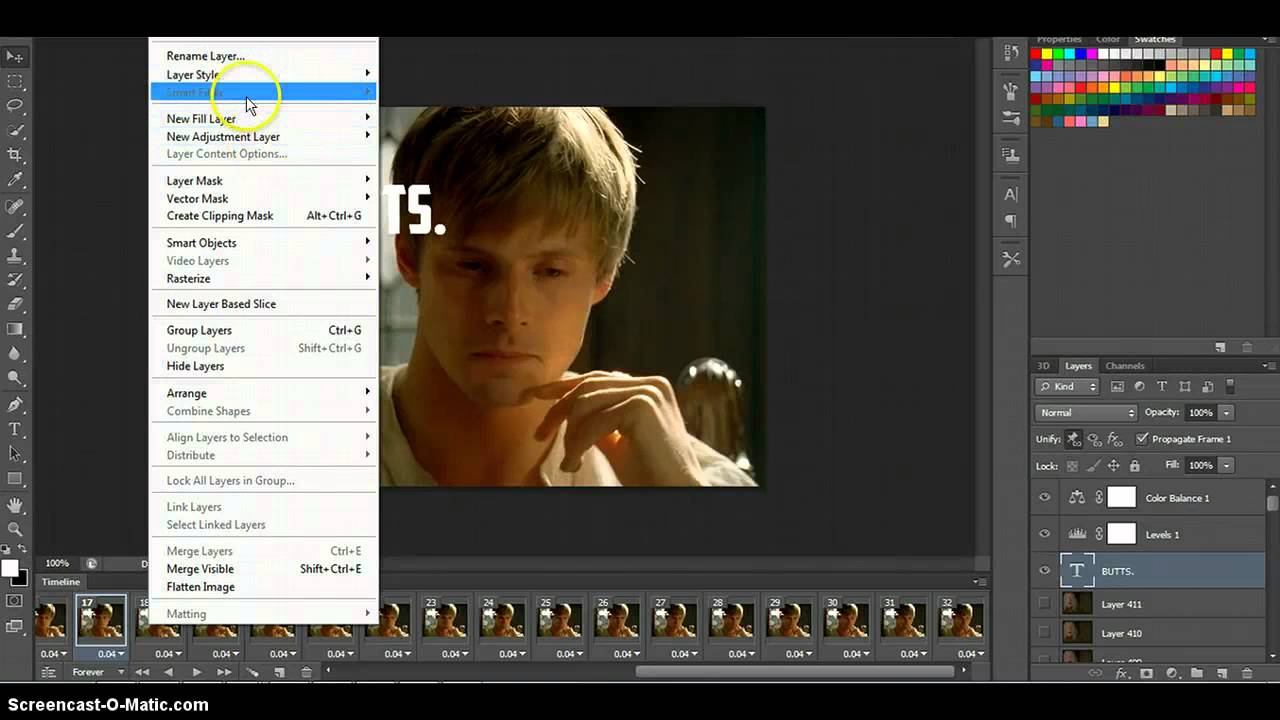Open frame 17 delay 0.04 dropdown
The width and height of the screenshot is (1280, 720).
(x=109, y=654)
